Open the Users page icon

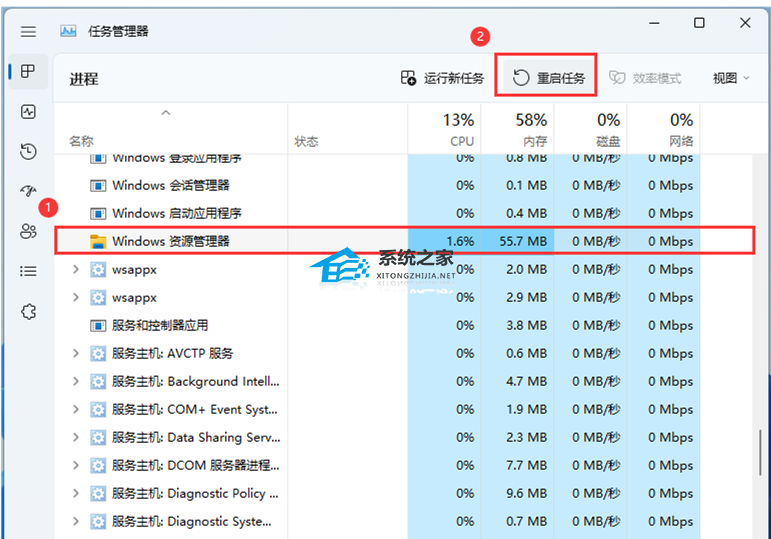(28, 231)
